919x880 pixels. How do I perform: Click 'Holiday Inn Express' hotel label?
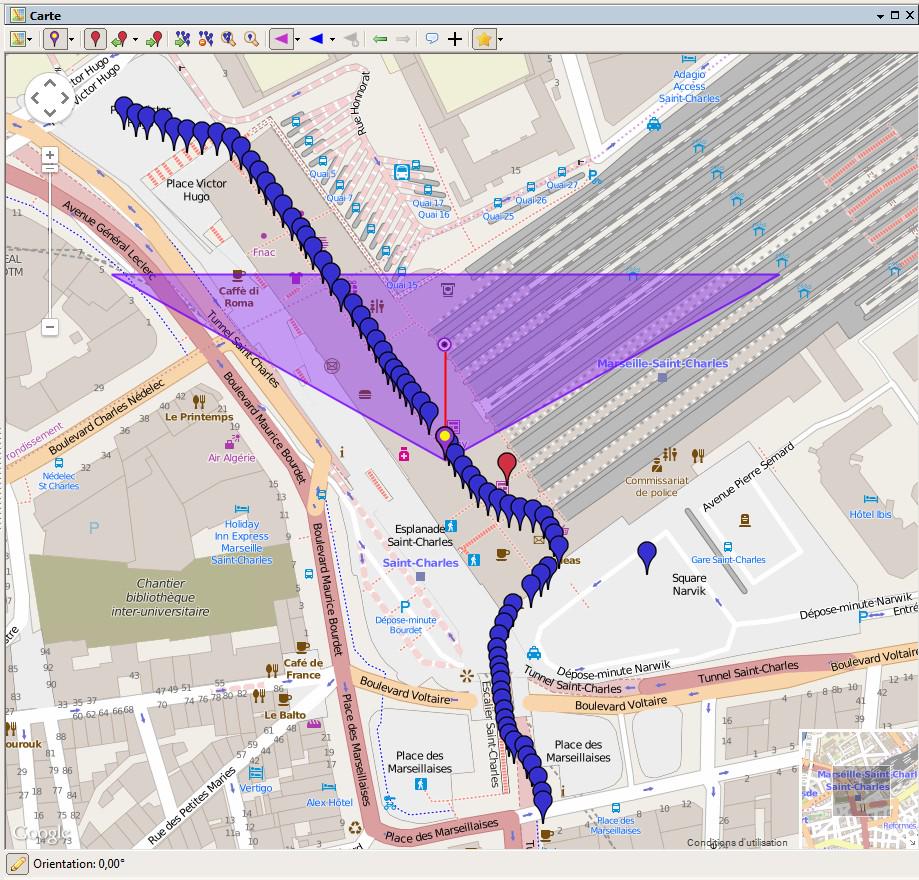(x=241, y=542)
